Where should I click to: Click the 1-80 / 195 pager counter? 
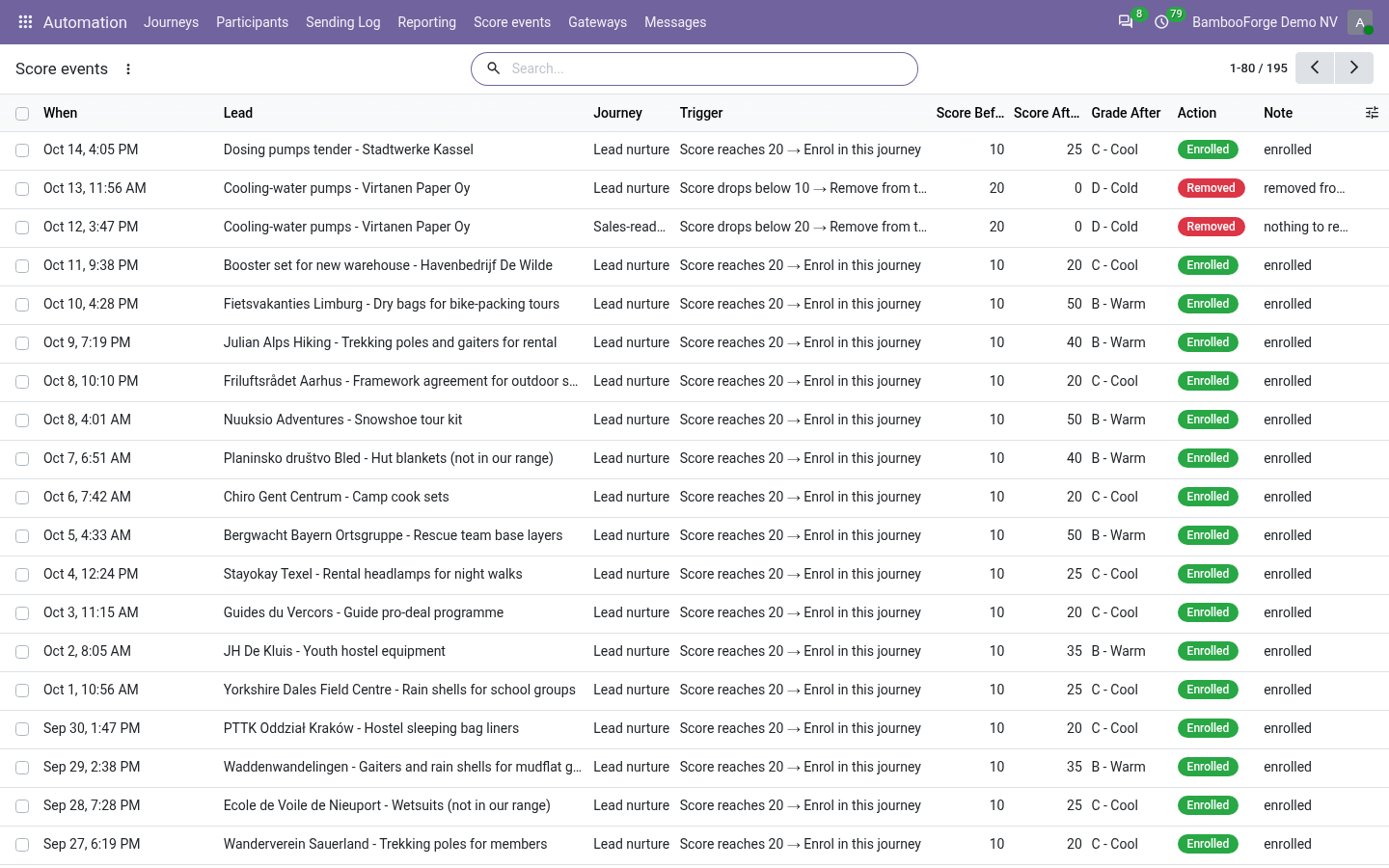1258,68
